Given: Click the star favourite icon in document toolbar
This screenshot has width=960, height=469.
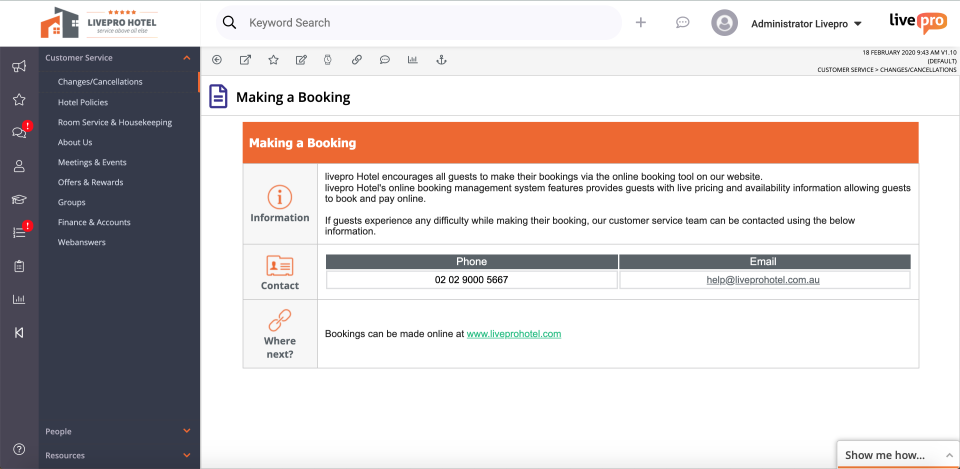Looking at the screenshot, I should (x=274, y=60).
